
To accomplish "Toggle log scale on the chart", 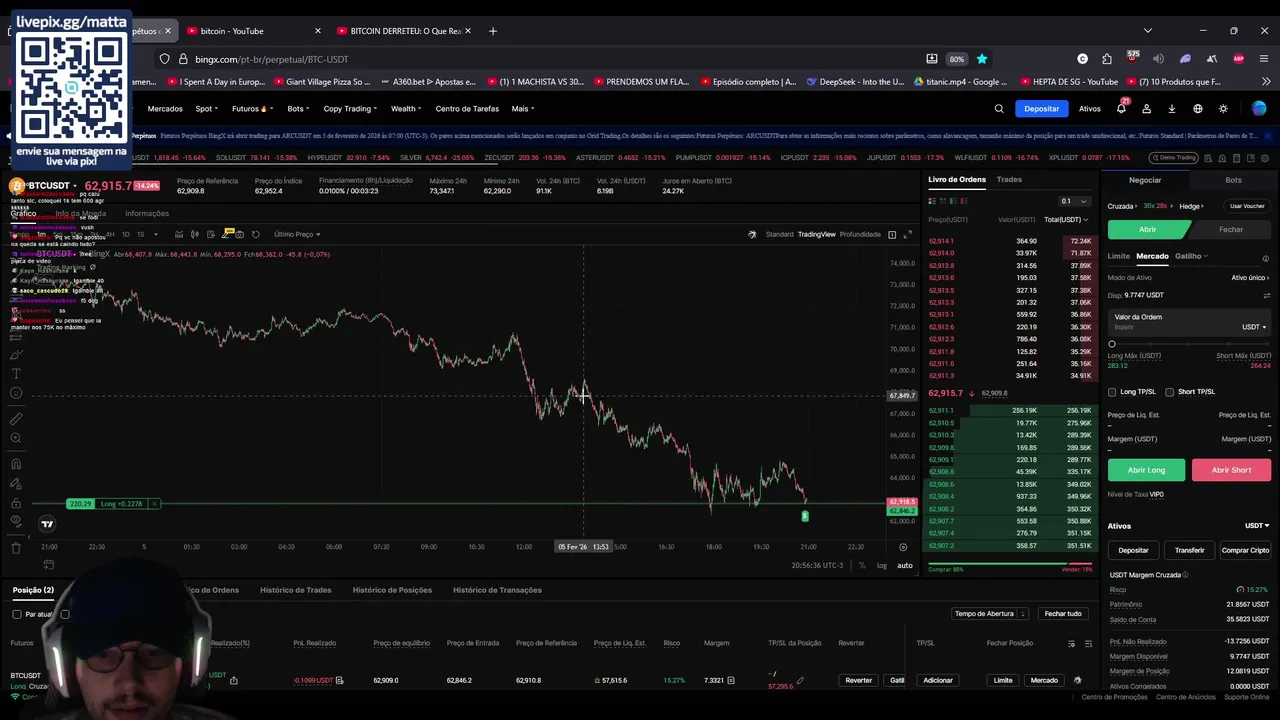I will pos(882,566).
